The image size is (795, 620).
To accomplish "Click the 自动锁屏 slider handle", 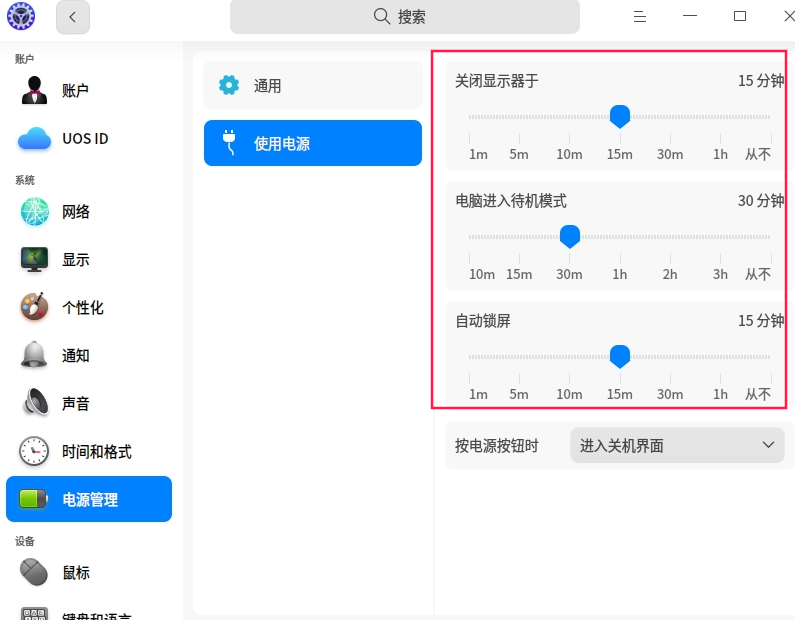I will pyautogui.click(x=620, y=357).
